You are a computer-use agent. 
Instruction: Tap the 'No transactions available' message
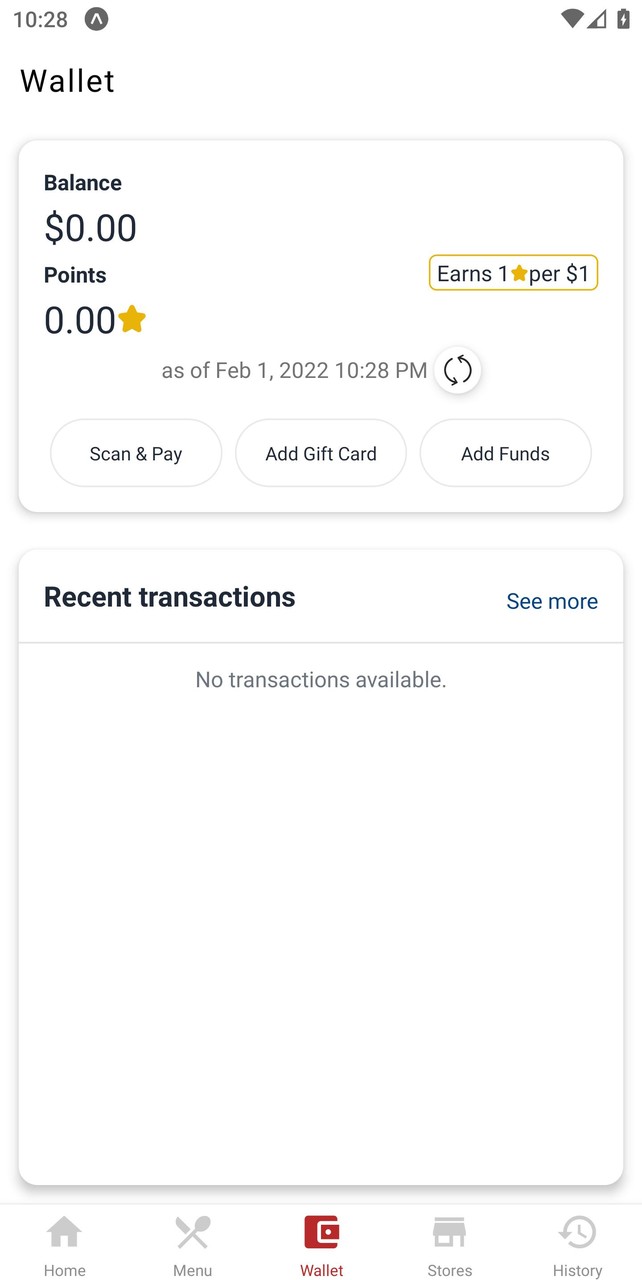pos(321,680)
